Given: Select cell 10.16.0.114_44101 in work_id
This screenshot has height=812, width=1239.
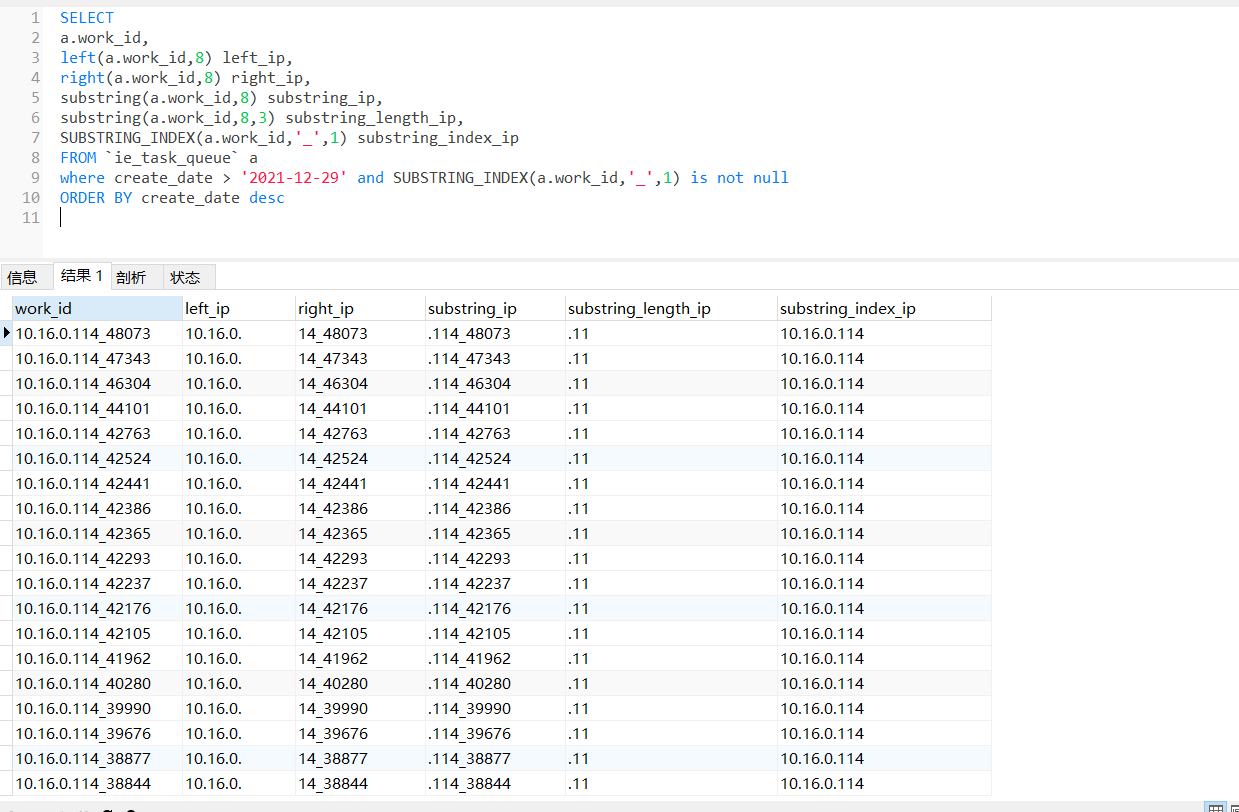Looking at the screenshot, I should pos(97,408).
